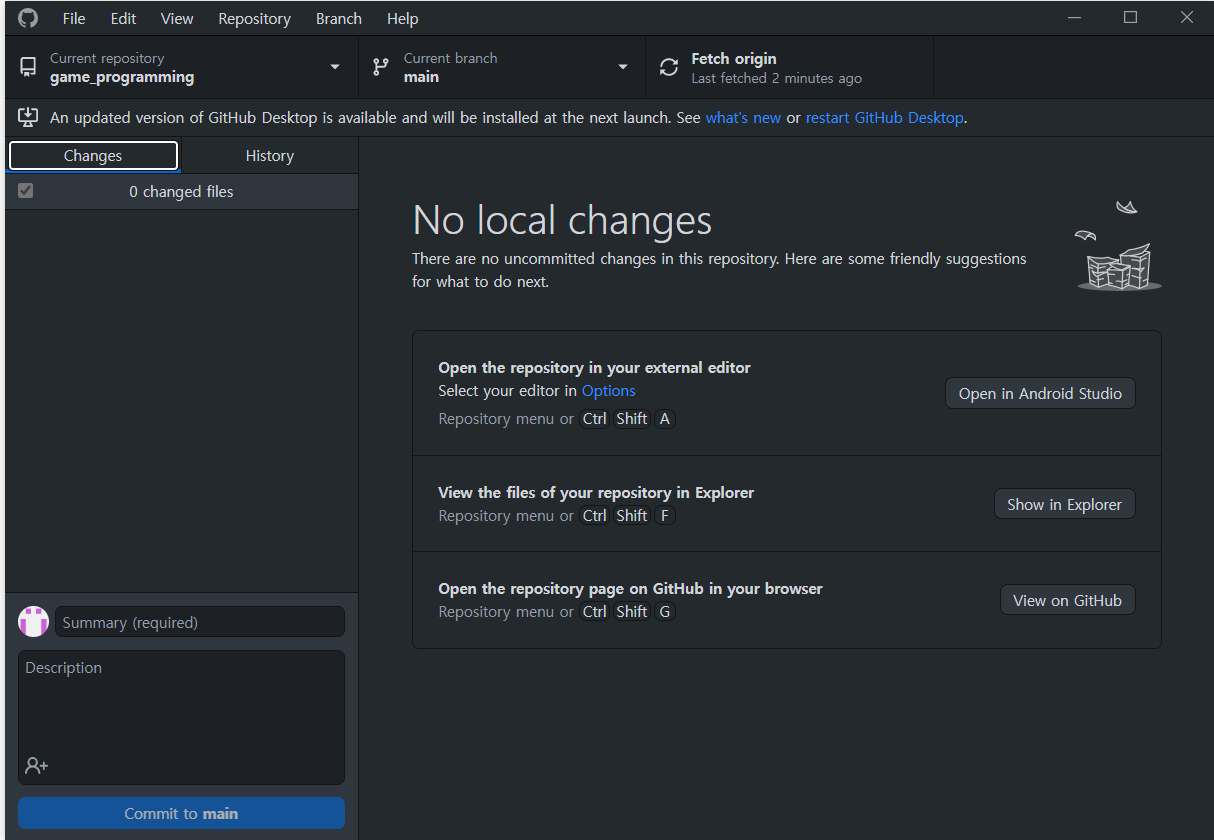Image resolution: width=1214 pixels, height=840 pixels.
Task: Click the branch icon next to main
Action: [x=381, y=67]
